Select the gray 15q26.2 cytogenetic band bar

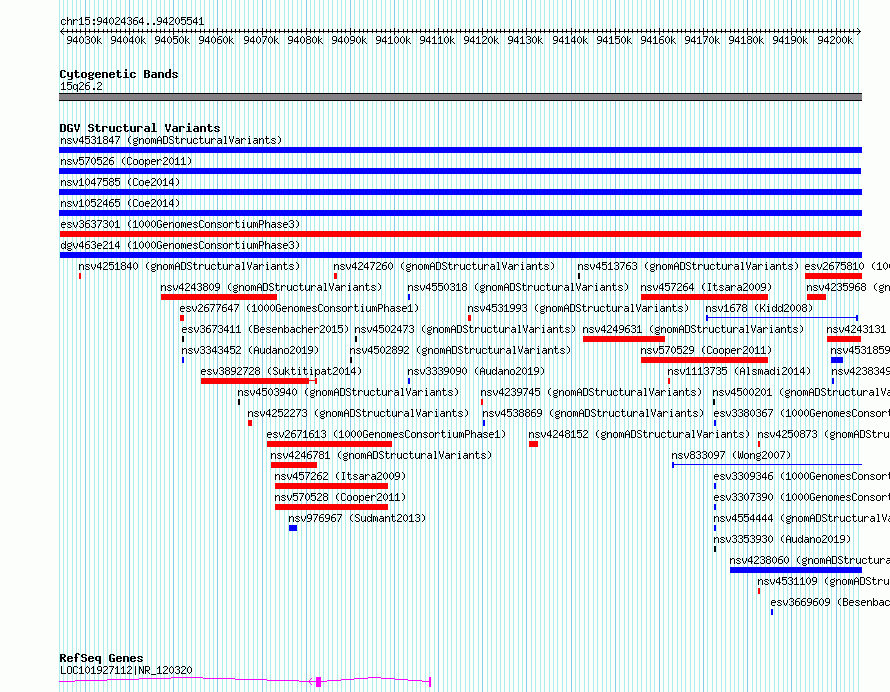[x=460, y=97]
